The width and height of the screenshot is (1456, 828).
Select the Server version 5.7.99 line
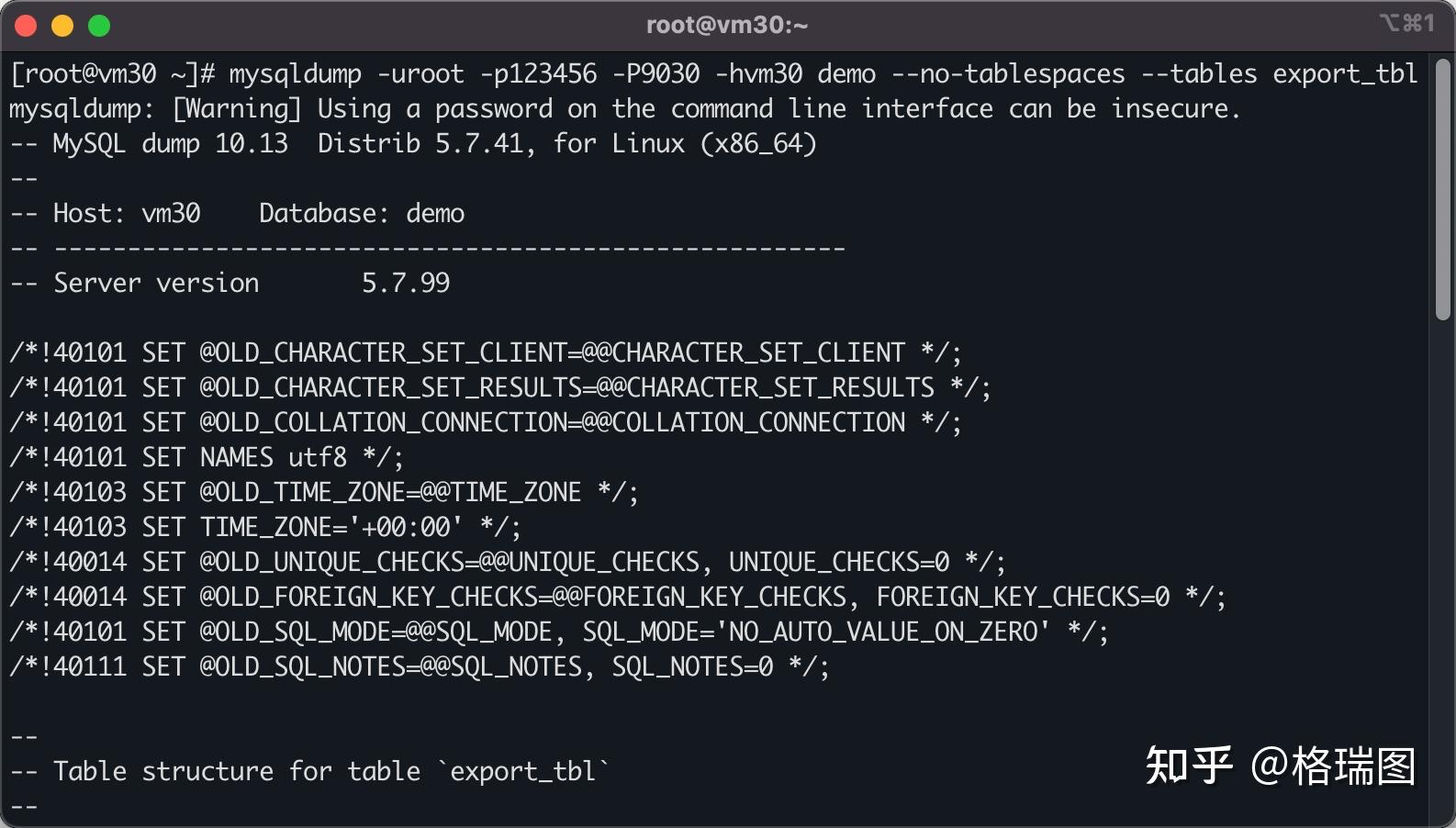pos(230,283)
